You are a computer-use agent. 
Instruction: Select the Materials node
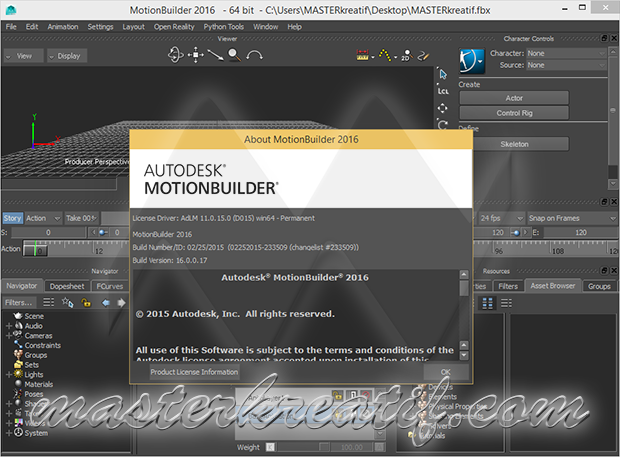tap(33, 384)
